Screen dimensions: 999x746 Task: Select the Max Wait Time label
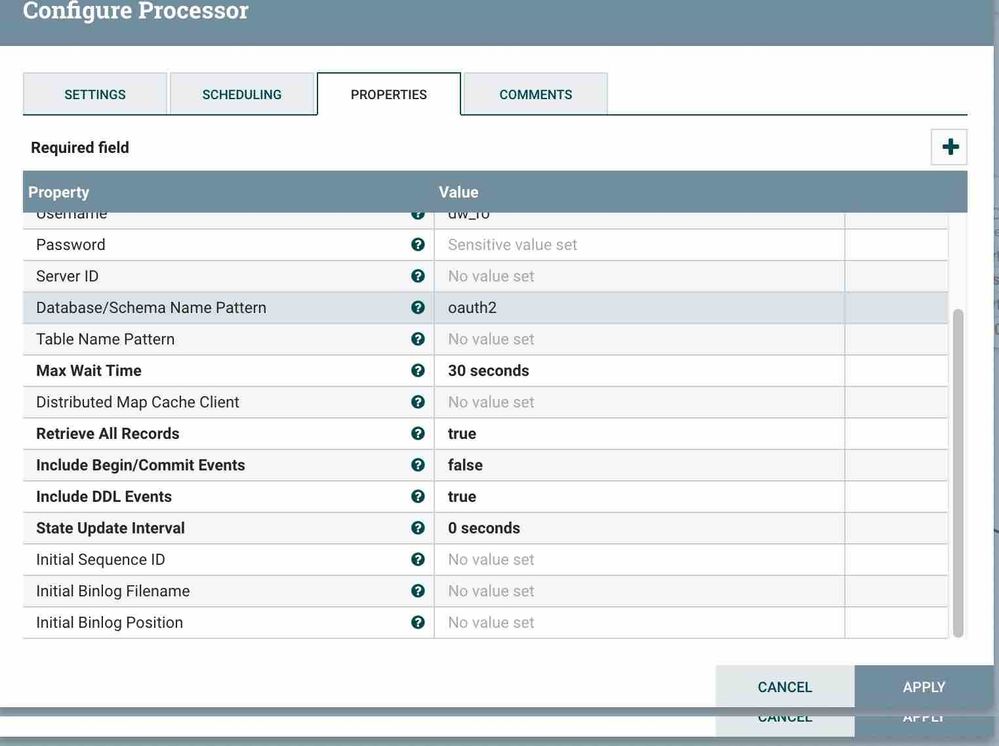click(x=89, y=370)
